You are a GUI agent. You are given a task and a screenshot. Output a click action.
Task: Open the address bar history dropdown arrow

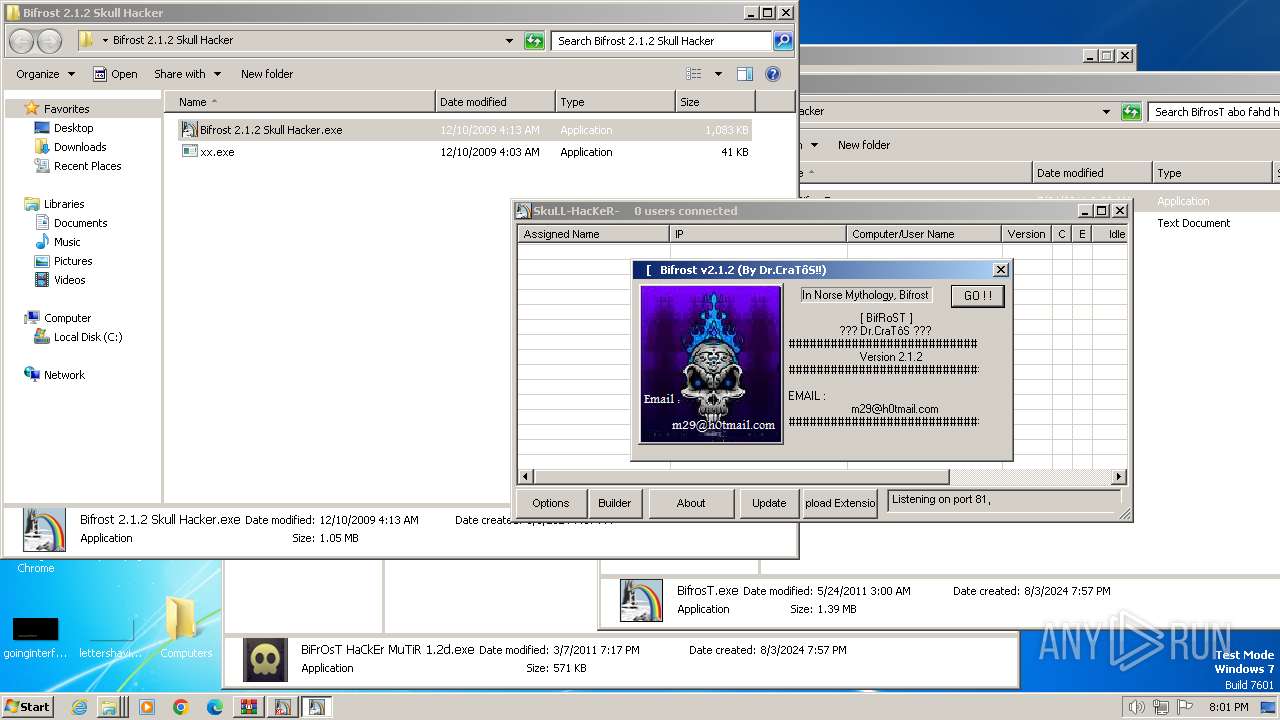pyautogui.click(x=509, y=41)
